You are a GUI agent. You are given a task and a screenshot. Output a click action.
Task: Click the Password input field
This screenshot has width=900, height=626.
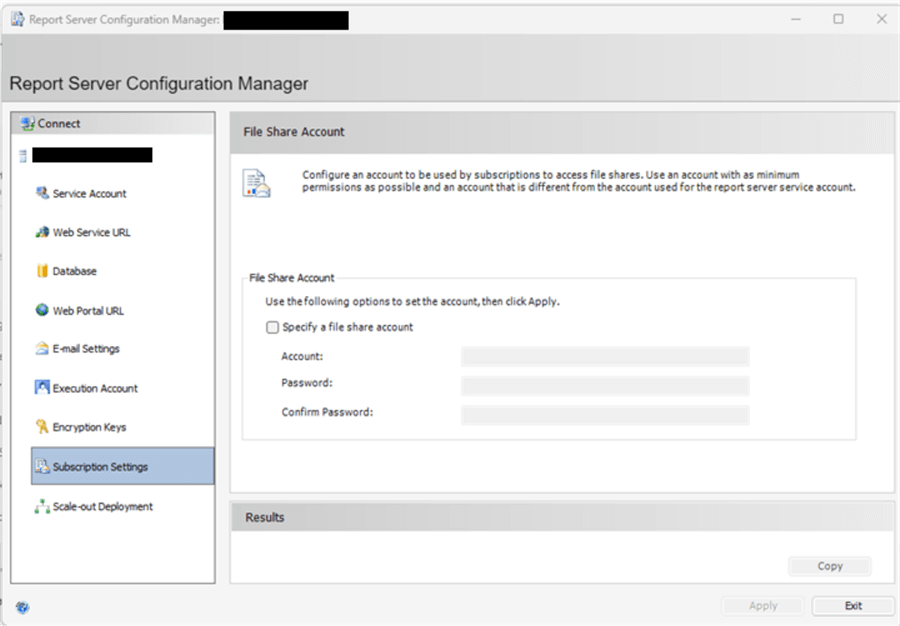pyautogui.click(x=605, y=386)
